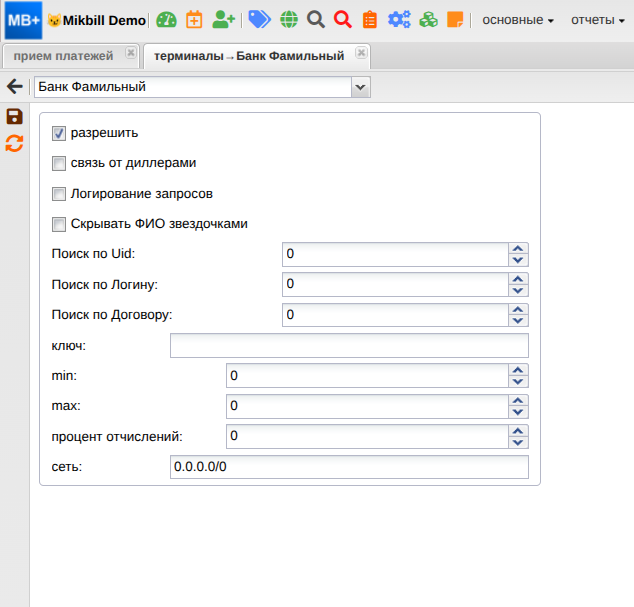Decrease the процент отчислений value

coord(518,442)
